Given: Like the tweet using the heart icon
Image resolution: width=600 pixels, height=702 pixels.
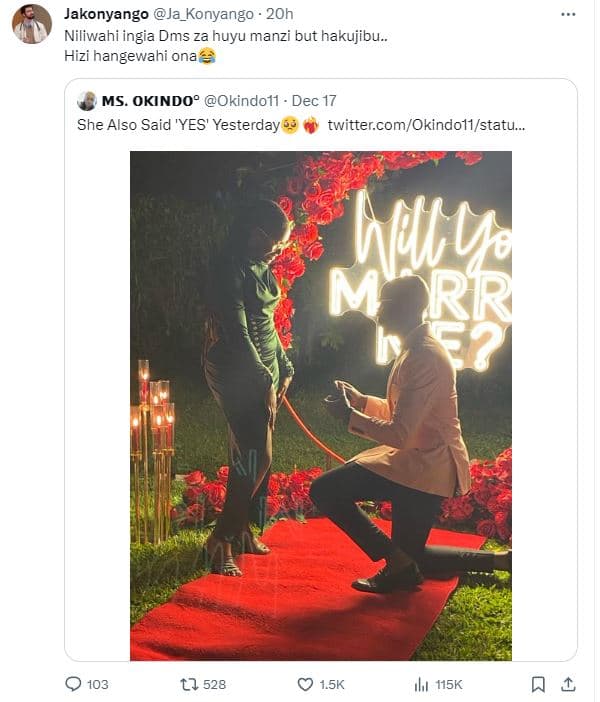Looking at the screenshot, I should point(306,684).
